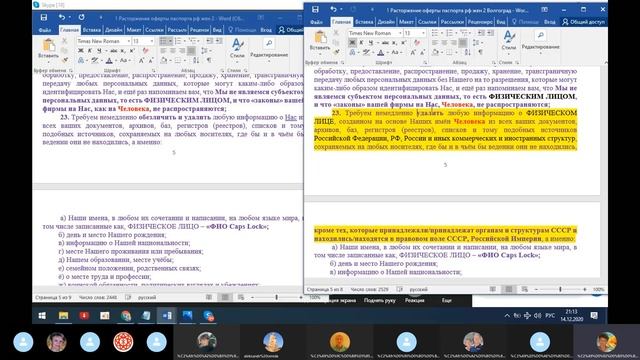Viewport: 640px width, 360px height.
Task: Toggle strikethrough in Волгоград Word window
Action: 385,42
